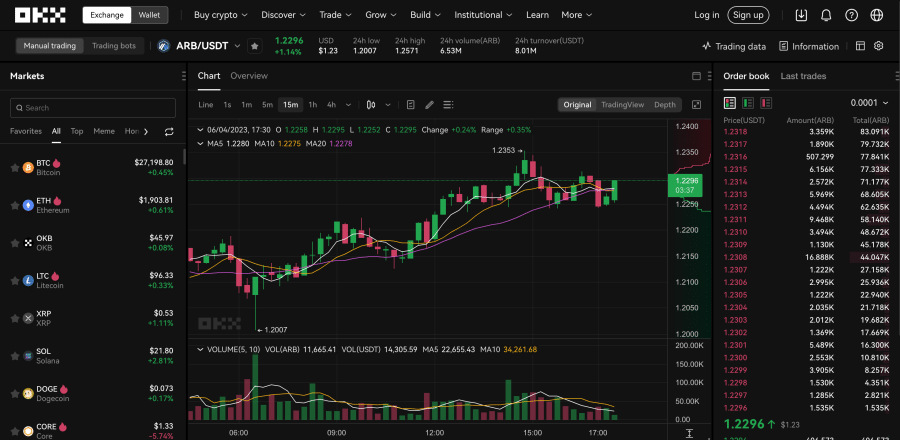The width and height of the screenshot is (900, 440).
Task: Expand the chart to fullscreen
Action: [697, 105]
